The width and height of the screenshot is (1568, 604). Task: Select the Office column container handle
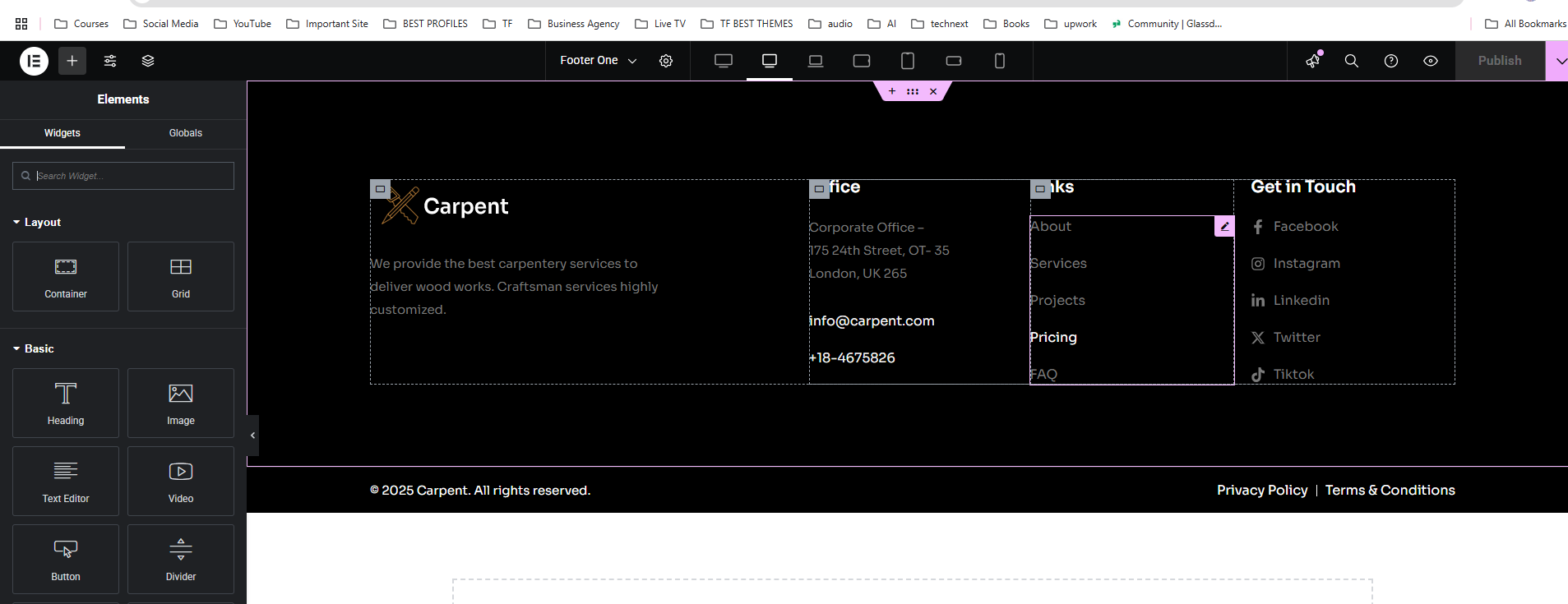point(819,189)
